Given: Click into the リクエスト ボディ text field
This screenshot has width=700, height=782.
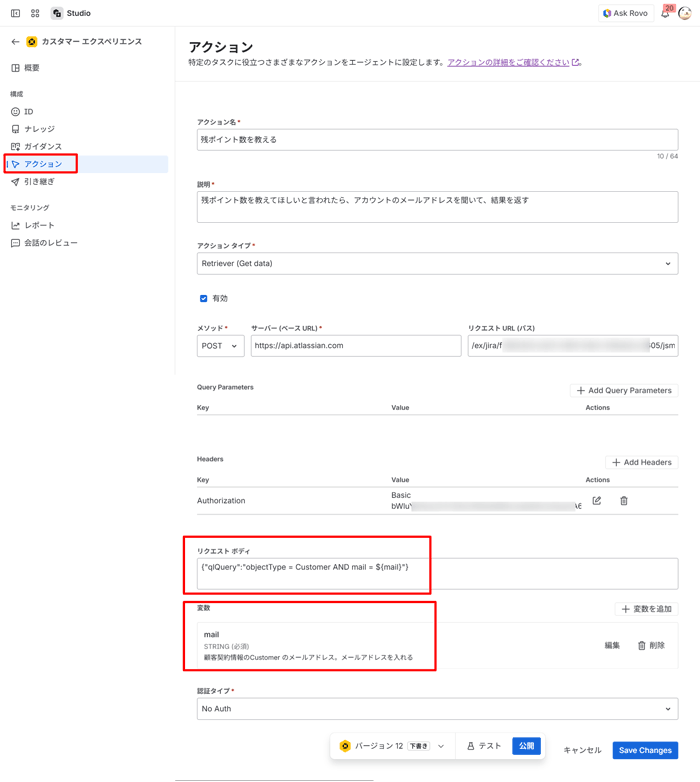Looking at the screenshot, I should coord(437,573).
